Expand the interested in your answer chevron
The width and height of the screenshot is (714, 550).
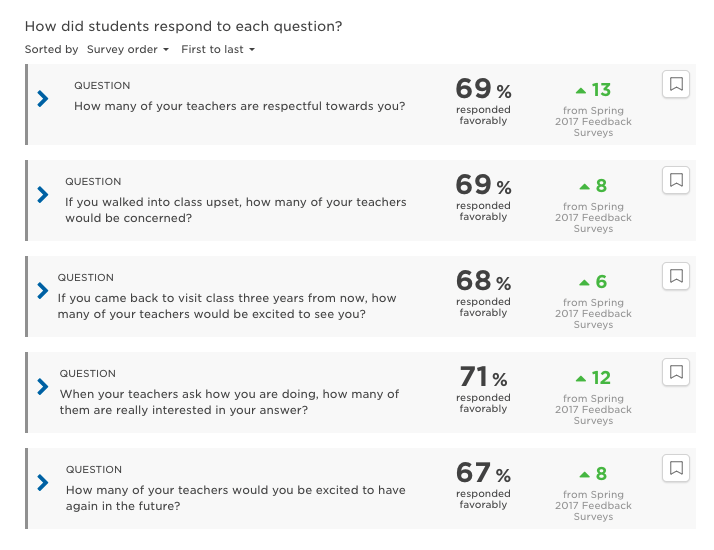click(x=43, y=387)
